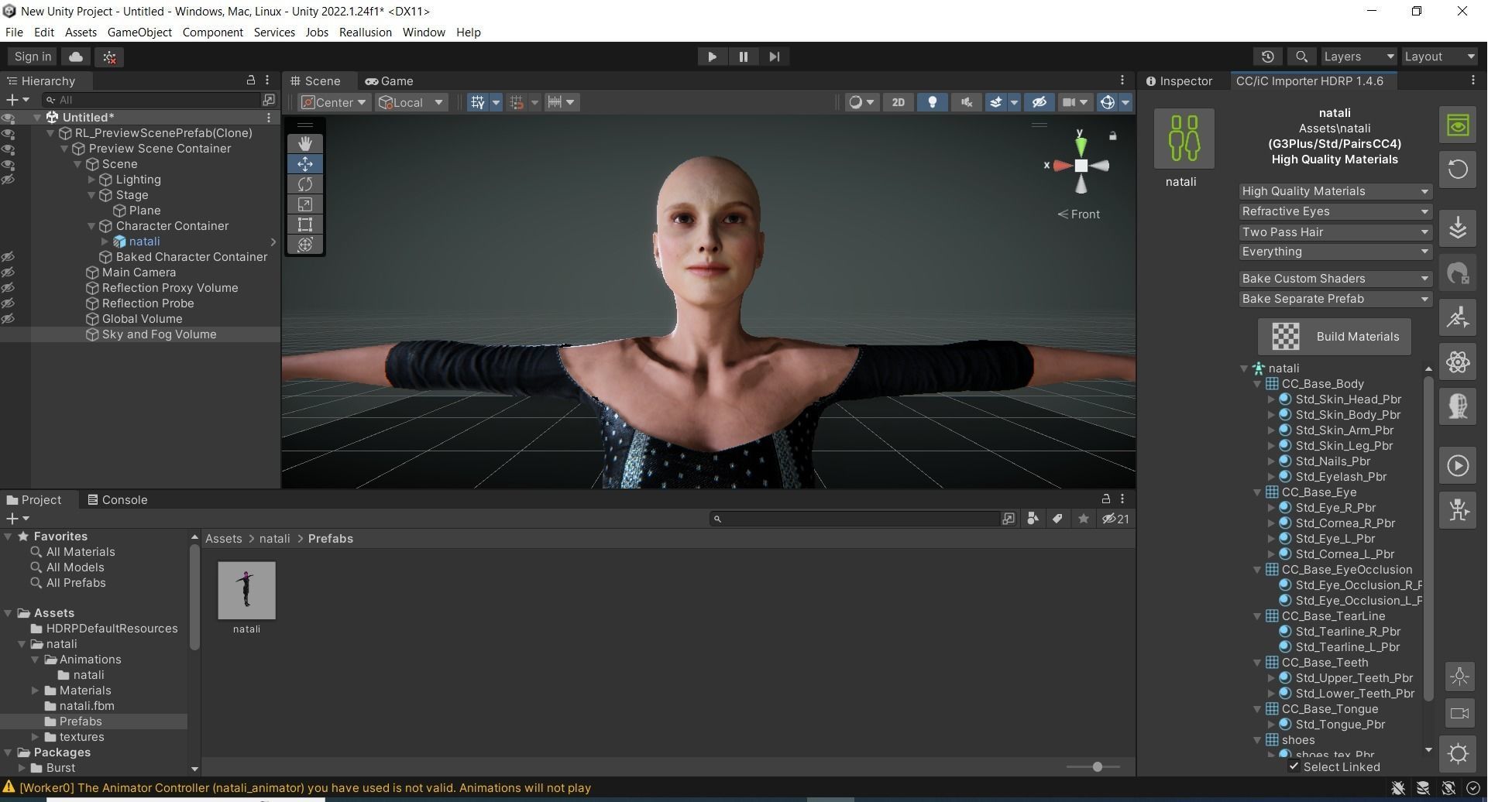Select the textures folder
1512x802 pixels.
[x=81, y=737]
